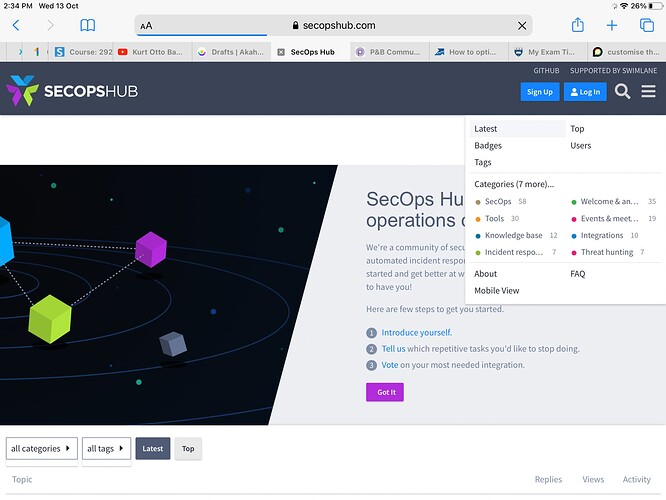666x500 pixels.
Task: Select Latest in hamburger menu
Action: [517, 129]
